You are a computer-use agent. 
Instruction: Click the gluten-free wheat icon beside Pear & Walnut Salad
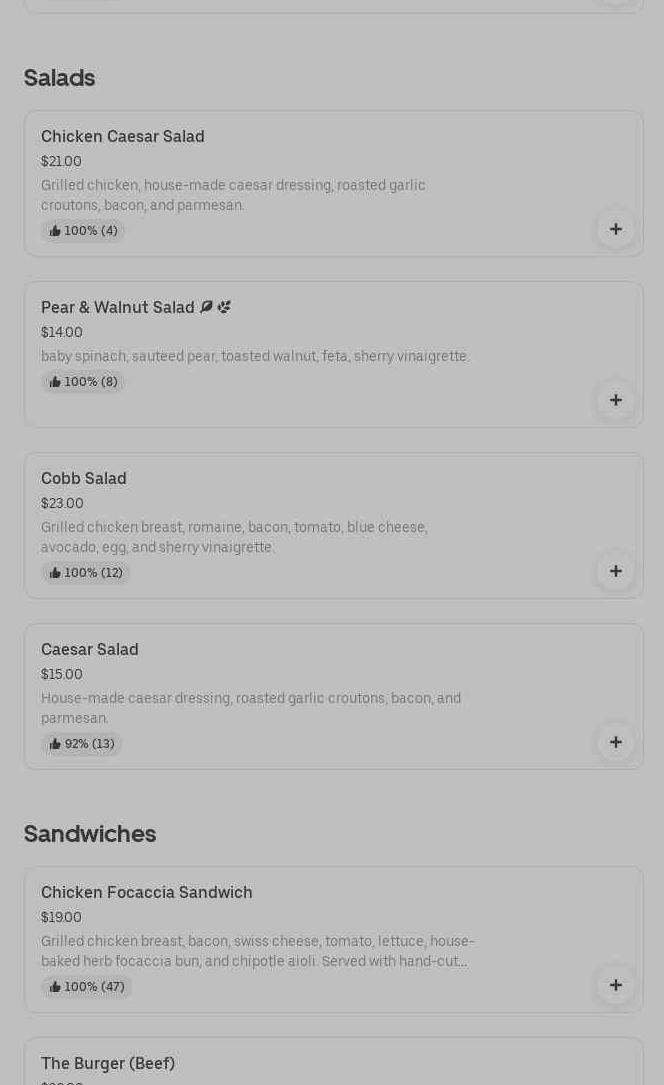224,307
